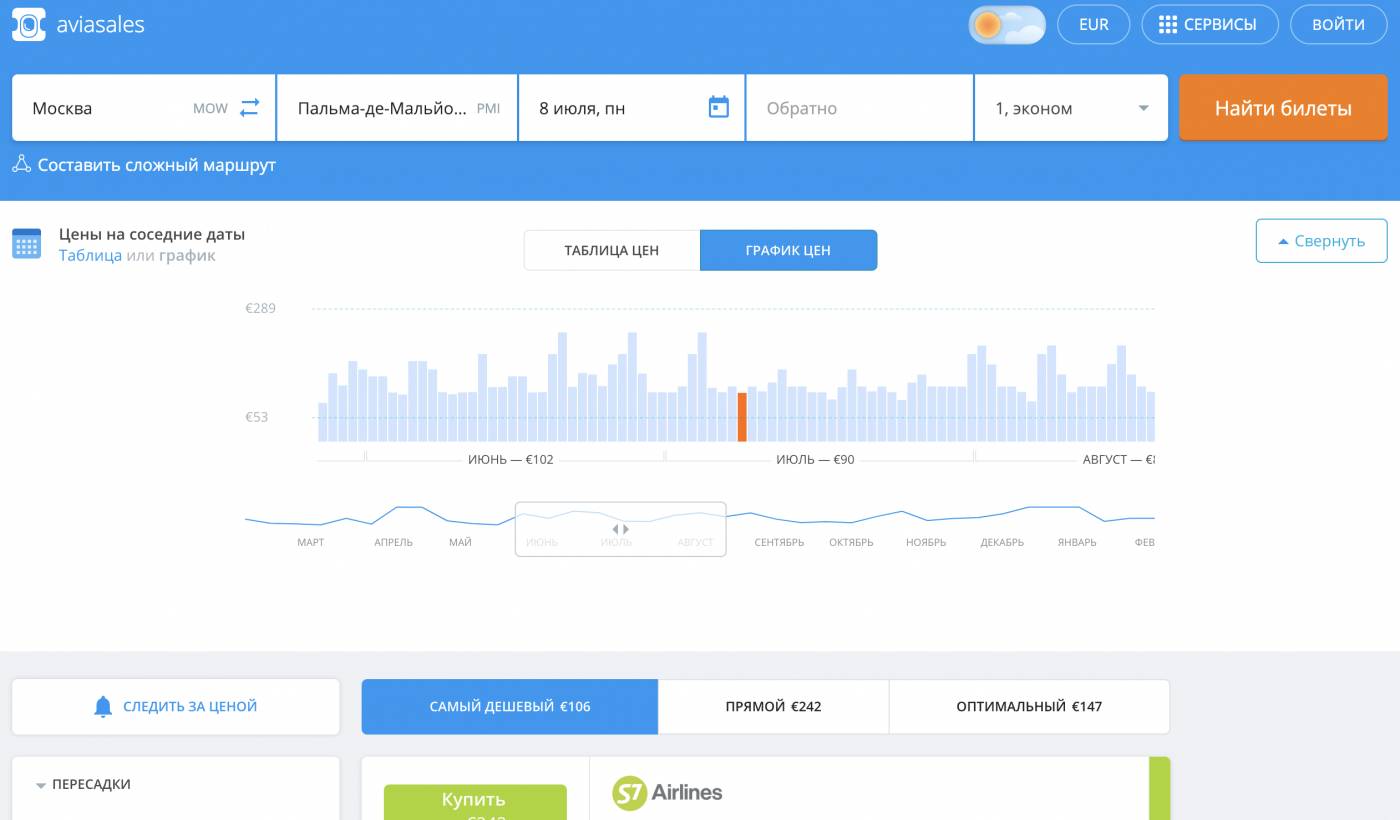Click the month range slider handle
Viewport: 1400px width, 820px height.
click(x=621, y=529)
